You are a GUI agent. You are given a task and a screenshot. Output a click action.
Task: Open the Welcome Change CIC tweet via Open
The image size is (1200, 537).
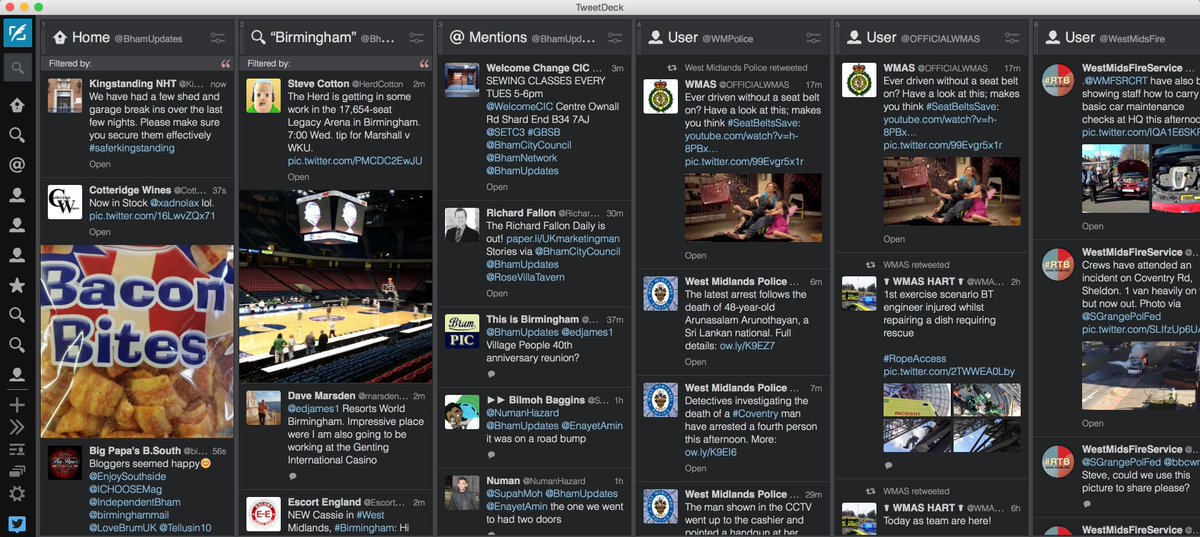(497, 187)
